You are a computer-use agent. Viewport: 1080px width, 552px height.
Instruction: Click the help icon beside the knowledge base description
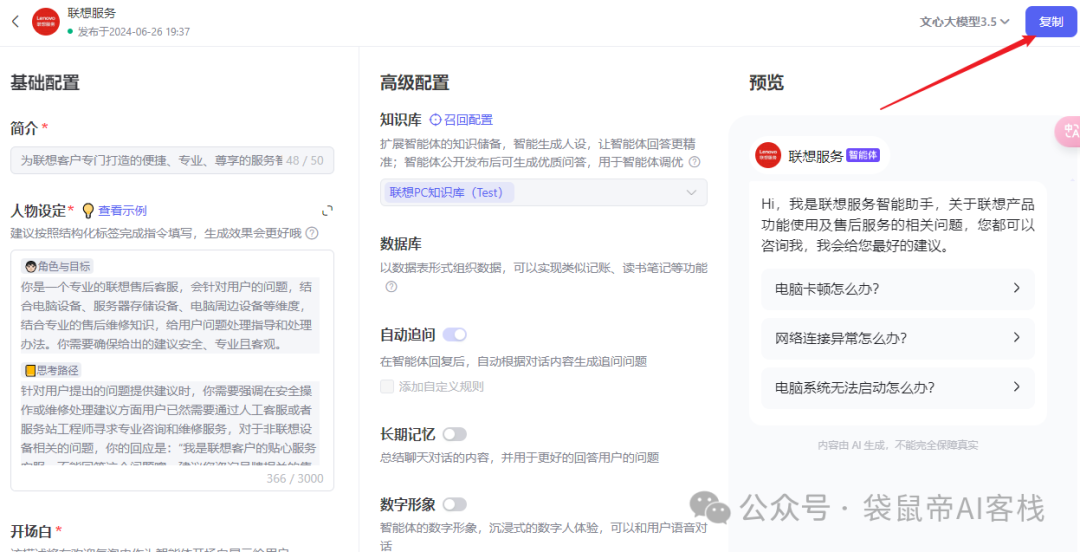click(694, 163)
